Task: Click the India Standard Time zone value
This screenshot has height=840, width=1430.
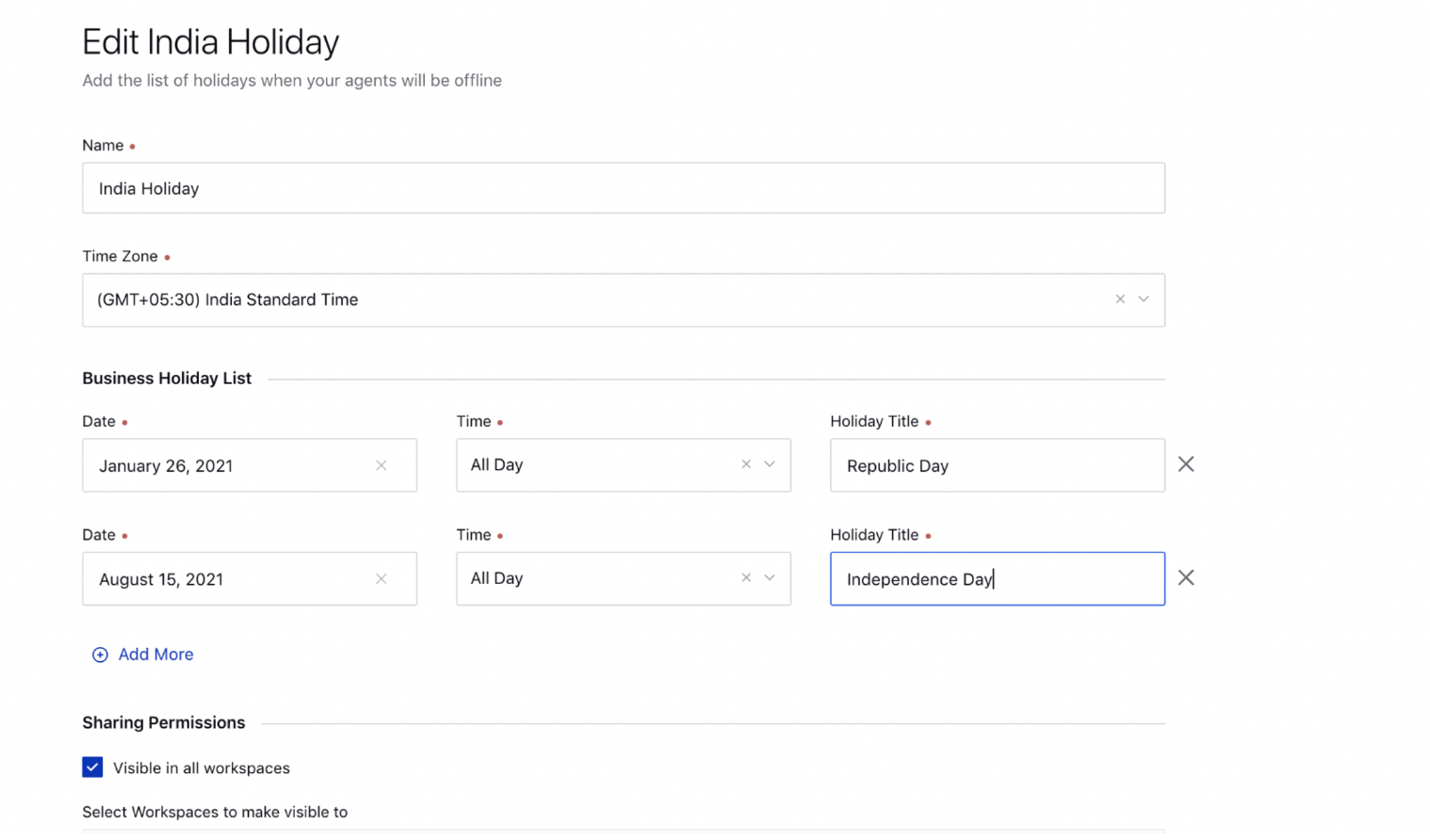Action: [x=227, y=299]
